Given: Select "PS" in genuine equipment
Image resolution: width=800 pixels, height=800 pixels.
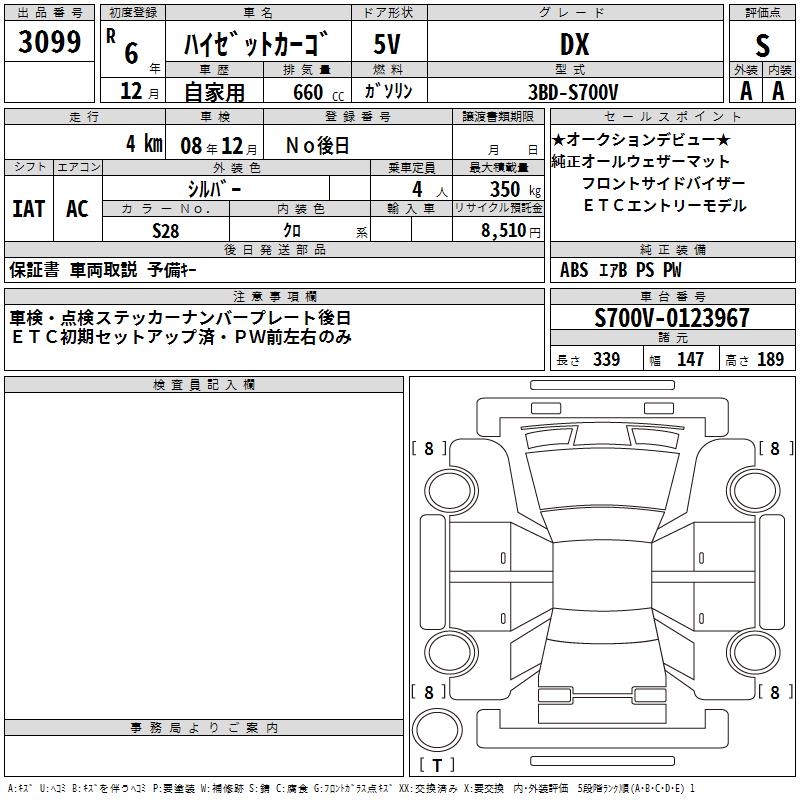Looking at the screenshot, I should [645, 270].
